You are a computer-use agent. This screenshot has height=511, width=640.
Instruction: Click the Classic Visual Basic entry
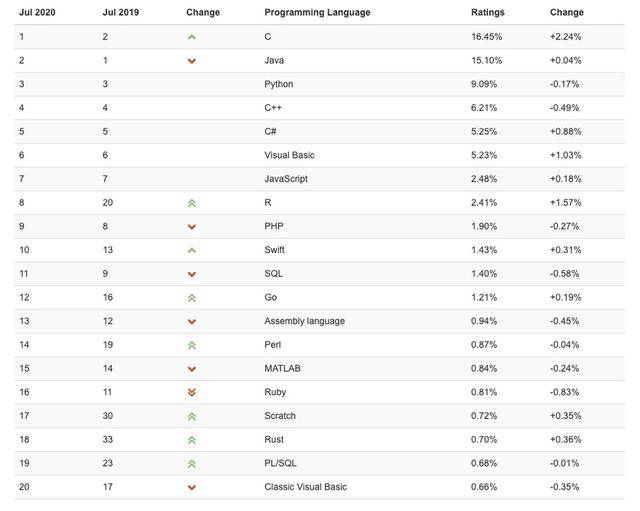point(305,487)
